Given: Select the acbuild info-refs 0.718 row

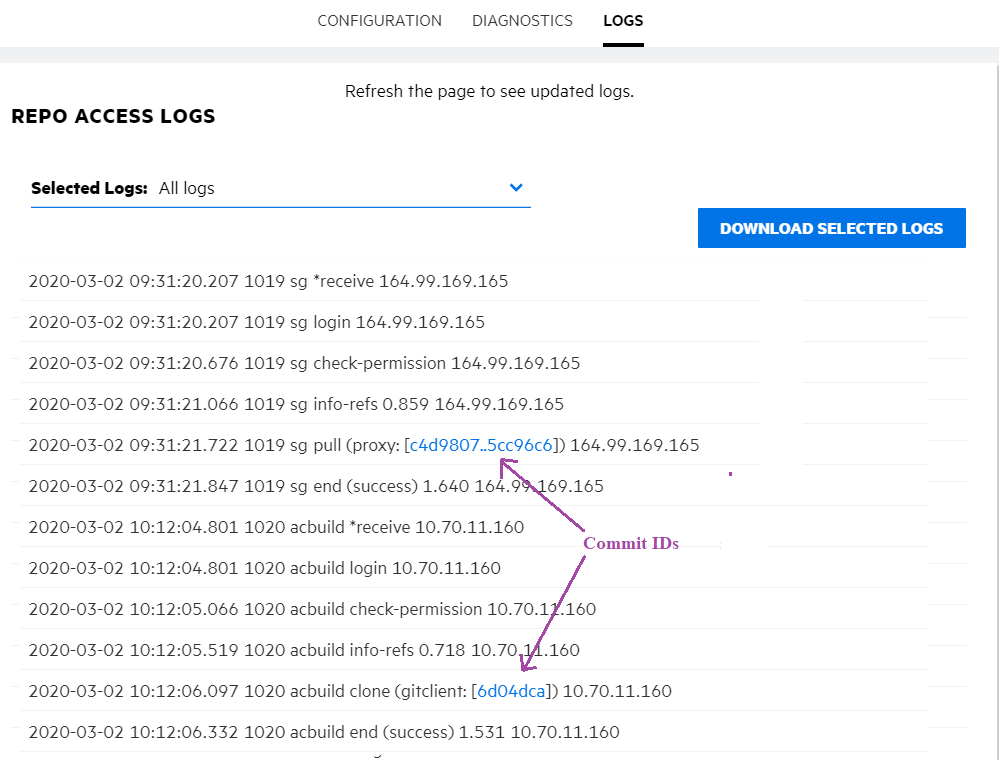Looking at the screenshot, I should [x=304, y=650].
